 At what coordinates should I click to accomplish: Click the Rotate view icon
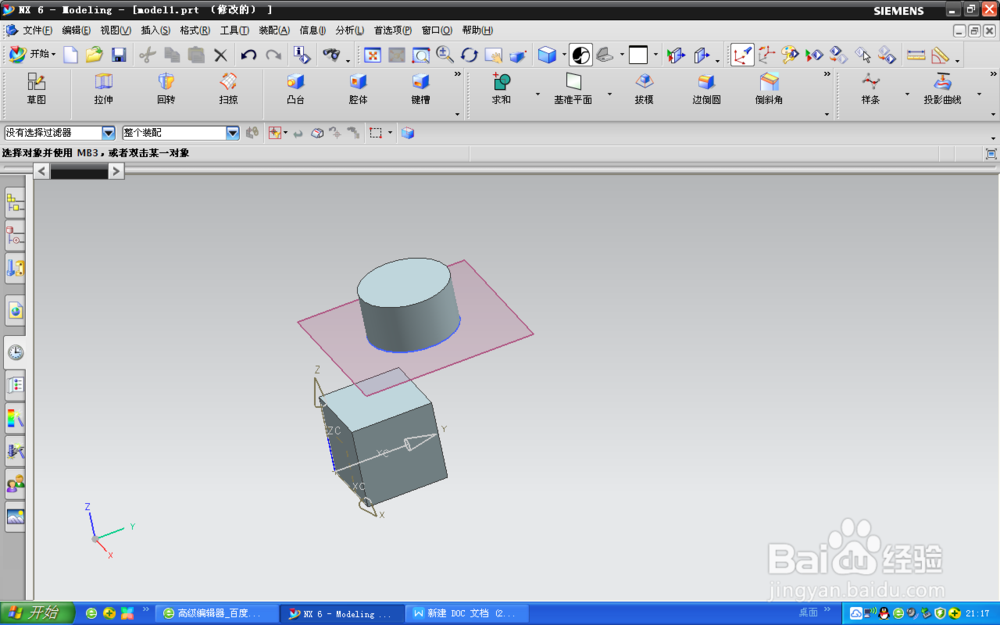tap(469, 55)
